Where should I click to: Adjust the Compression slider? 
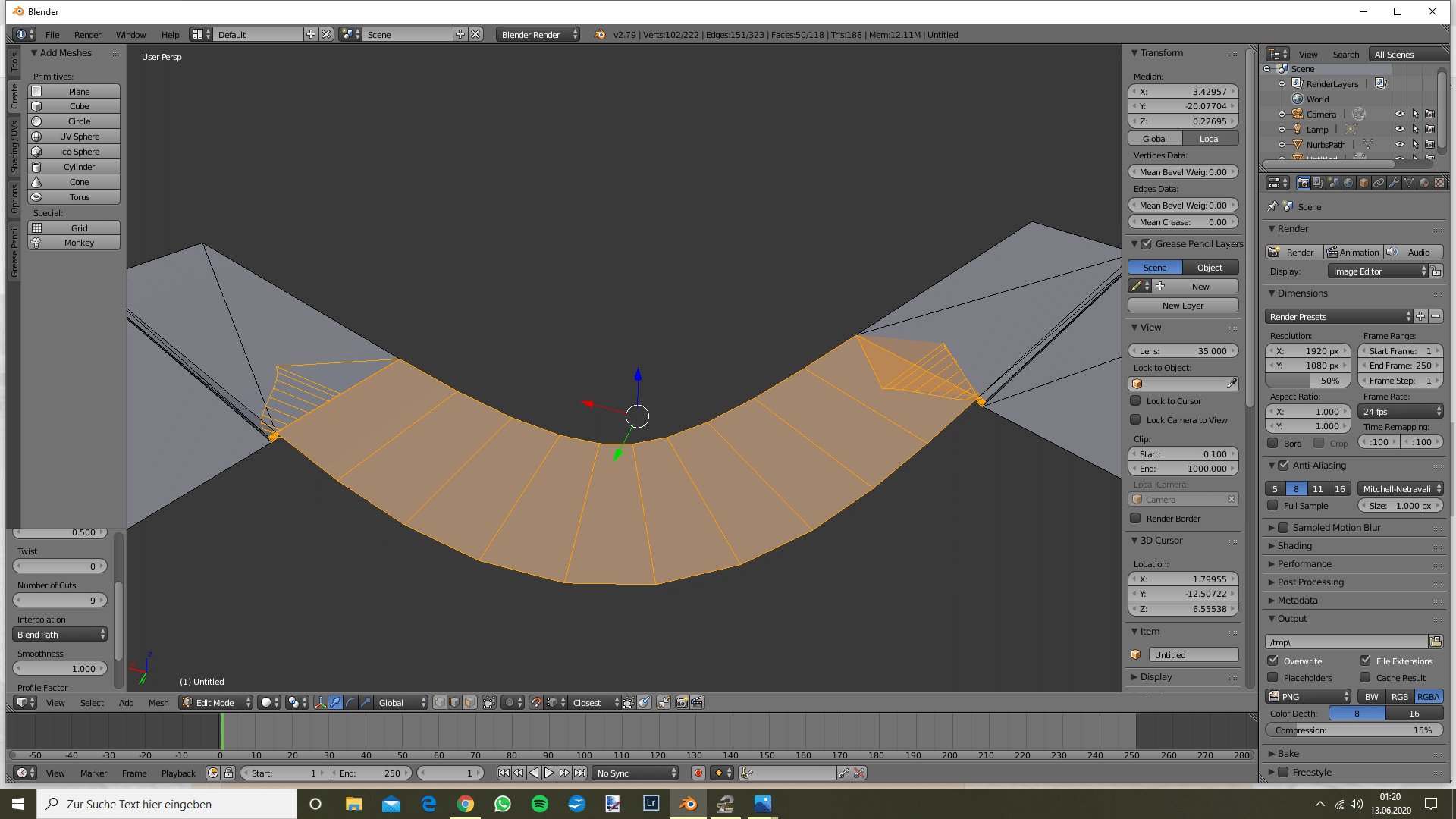(x=1354, y=730)
